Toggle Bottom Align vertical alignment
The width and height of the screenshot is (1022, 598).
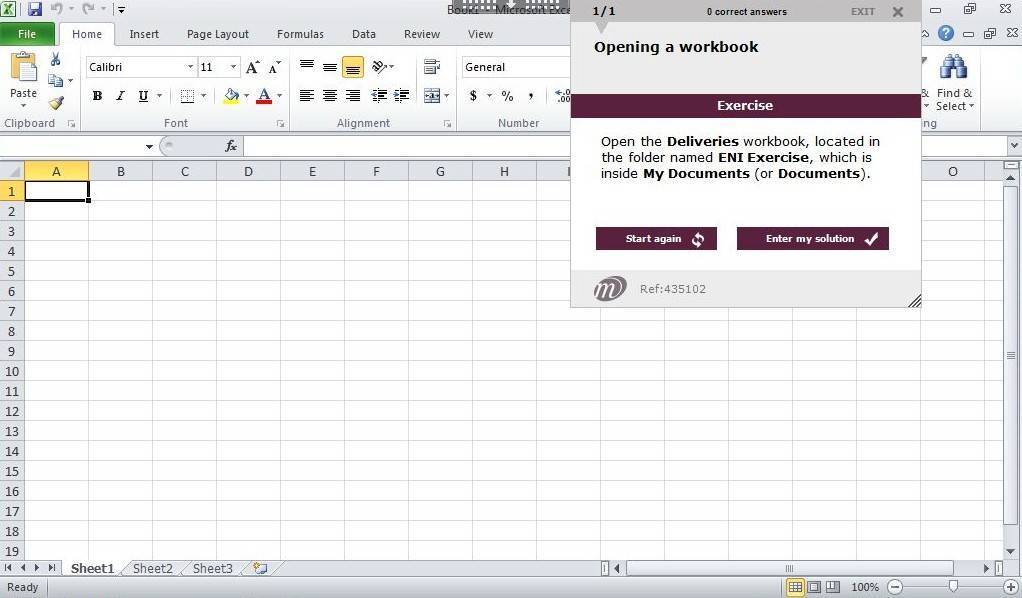click(x=352, y=67)
